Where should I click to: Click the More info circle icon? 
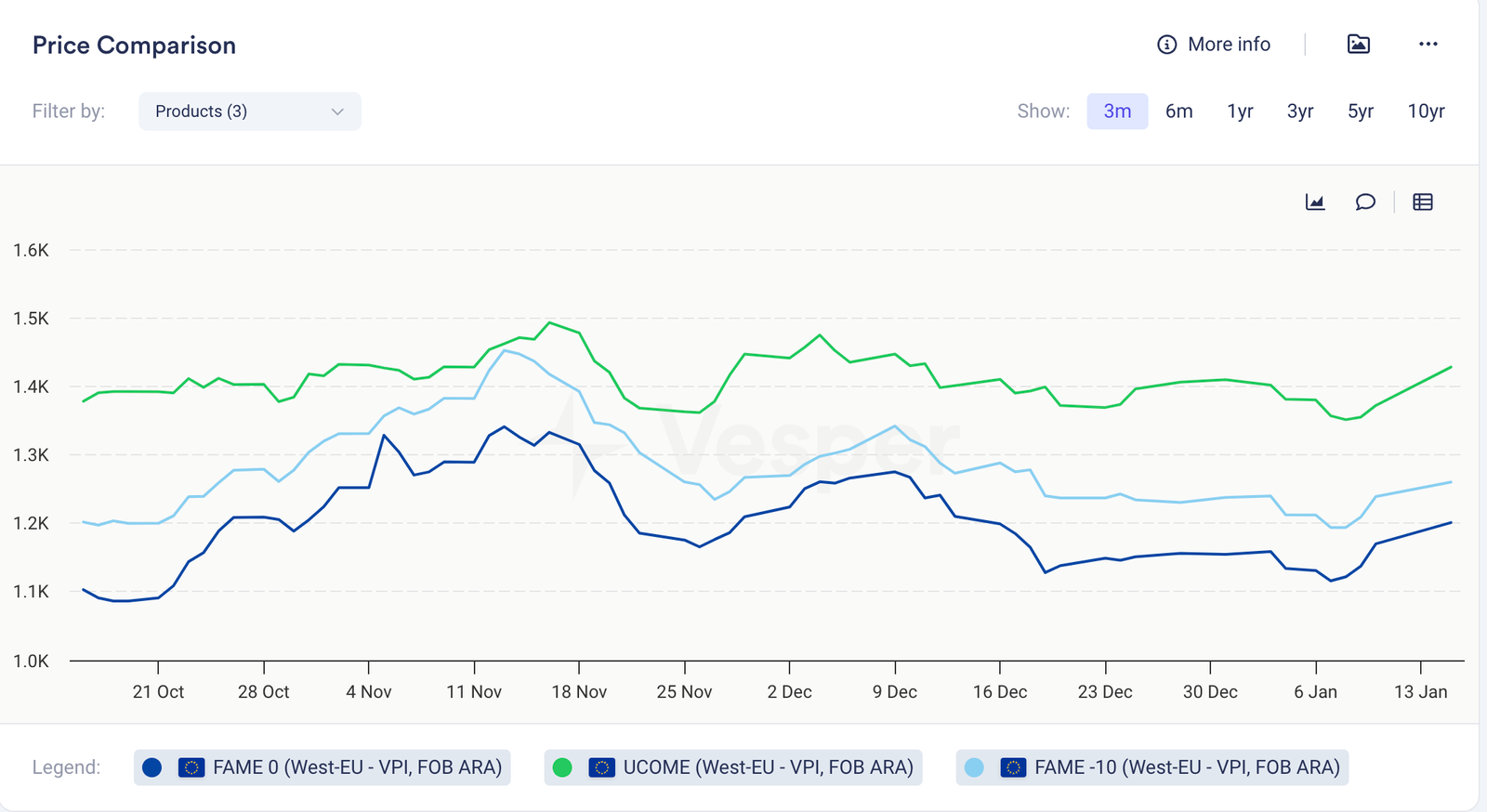1166,45
